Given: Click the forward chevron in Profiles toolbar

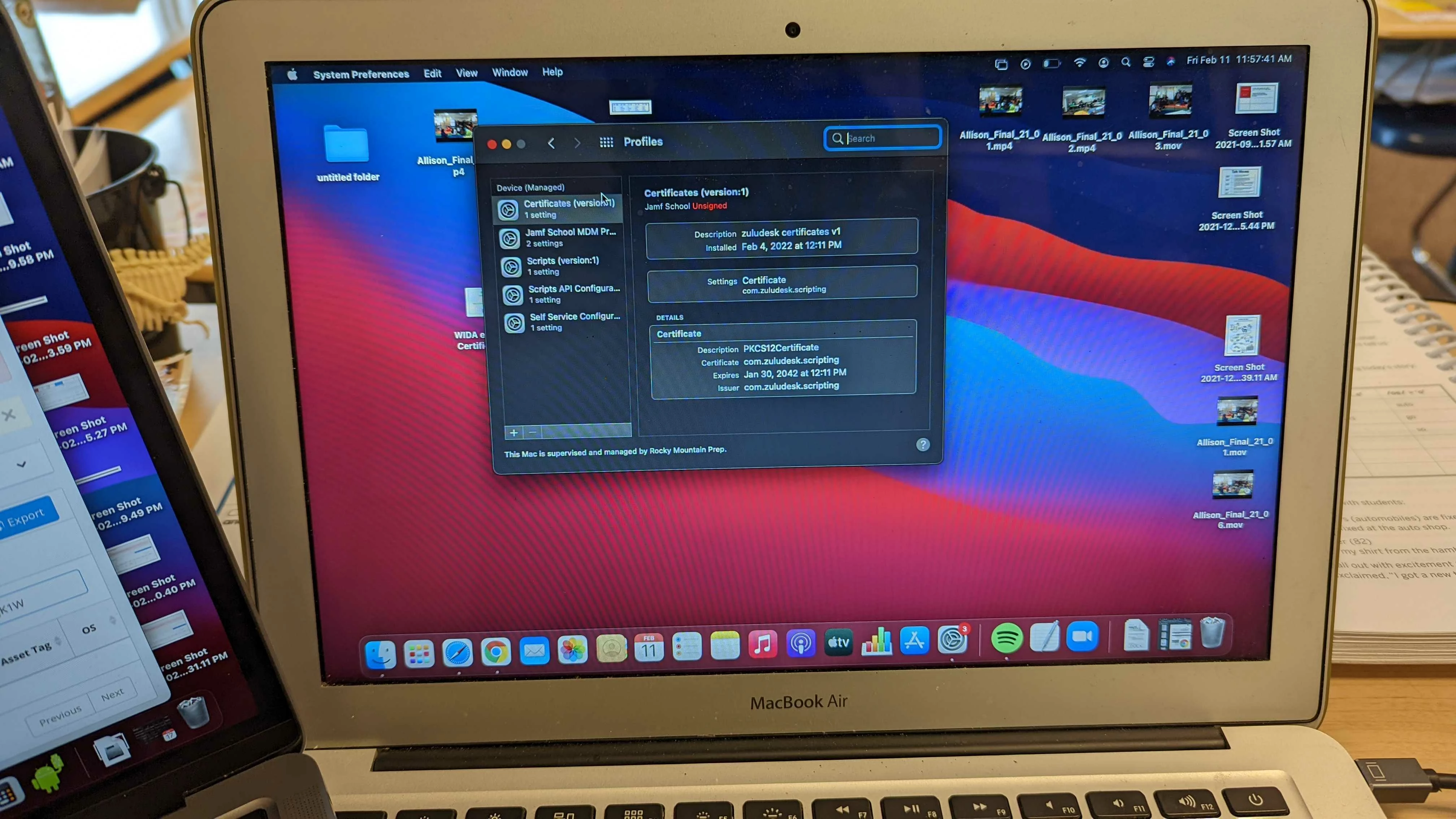Looking at the screenshot, I should tap(577, 143).
